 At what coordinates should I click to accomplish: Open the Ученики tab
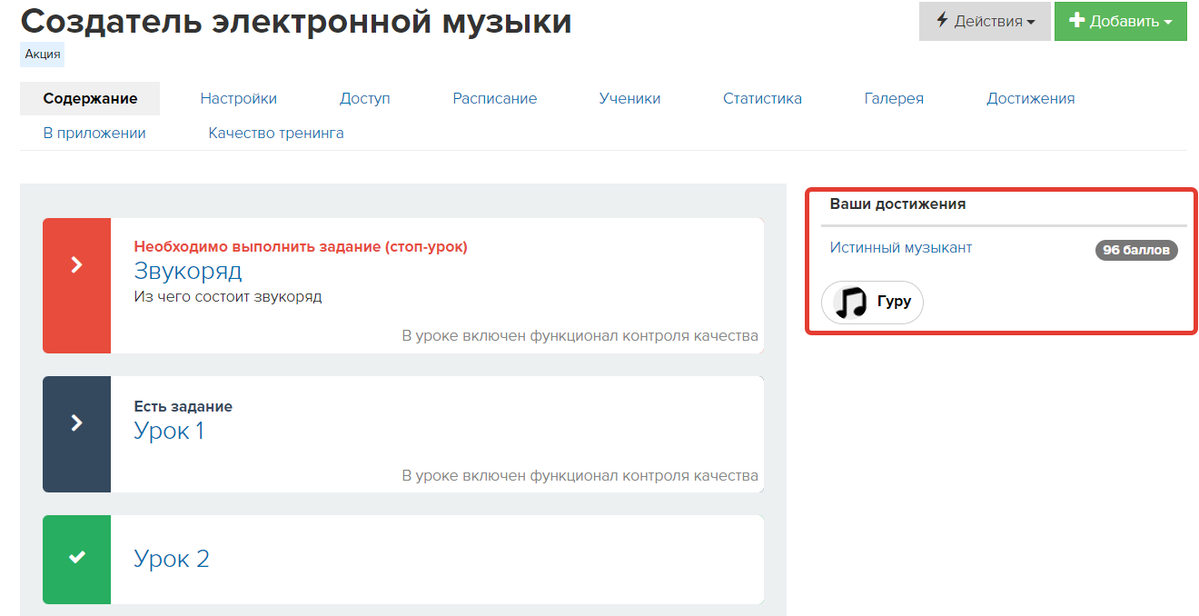[x=629, y=98]
